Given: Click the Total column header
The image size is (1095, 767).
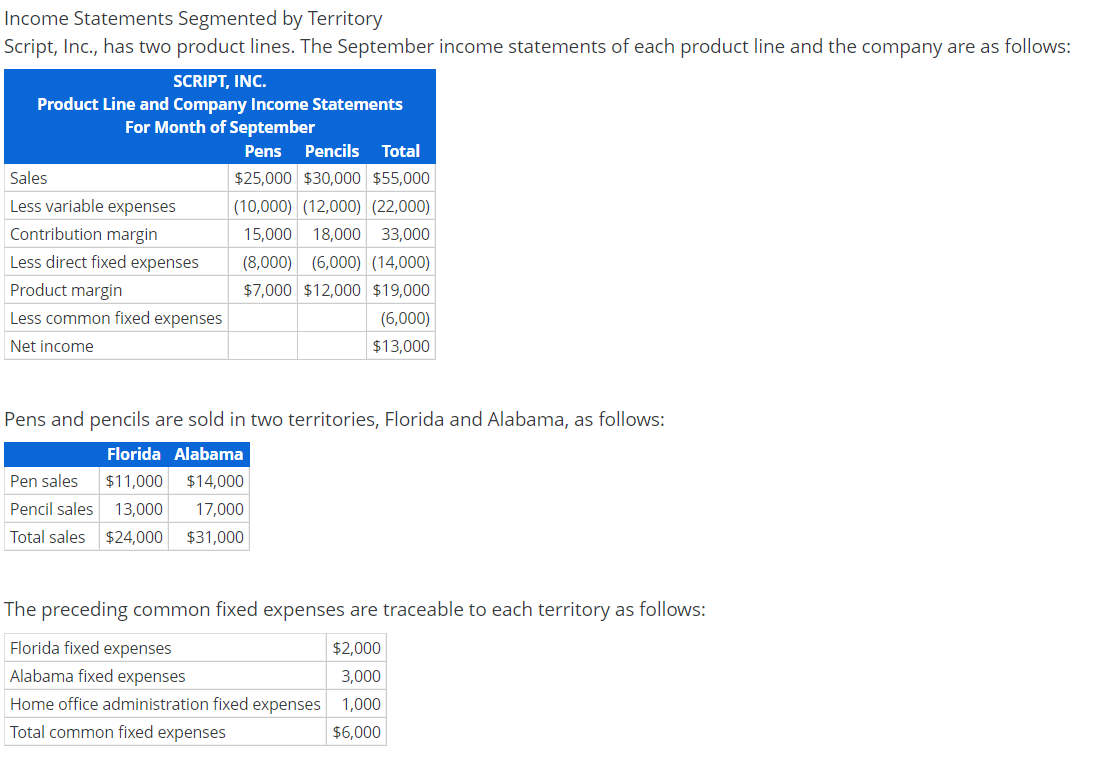Looking at the screenshot, I should point(400,151).
